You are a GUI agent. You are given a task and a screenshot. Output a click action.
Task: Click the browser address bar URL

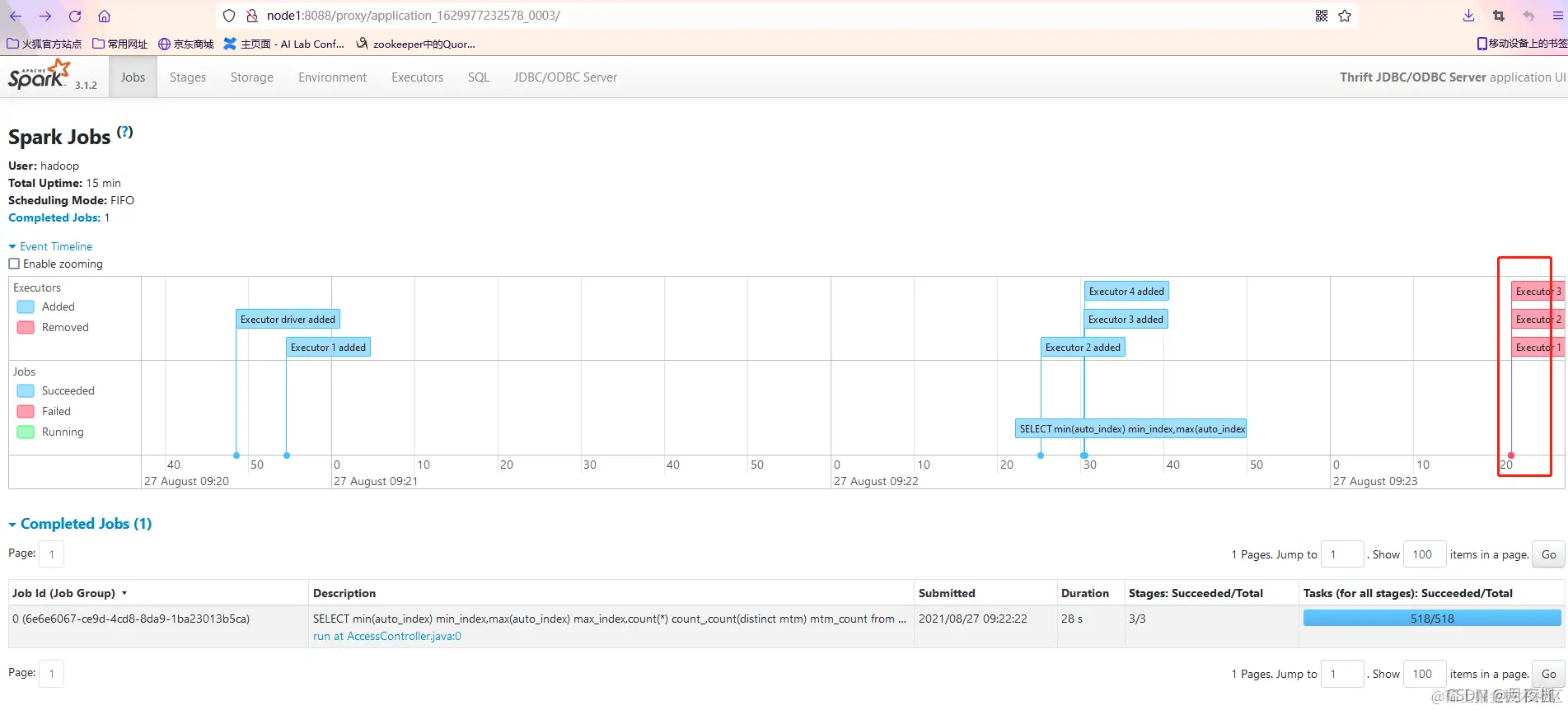click(413, 16)
